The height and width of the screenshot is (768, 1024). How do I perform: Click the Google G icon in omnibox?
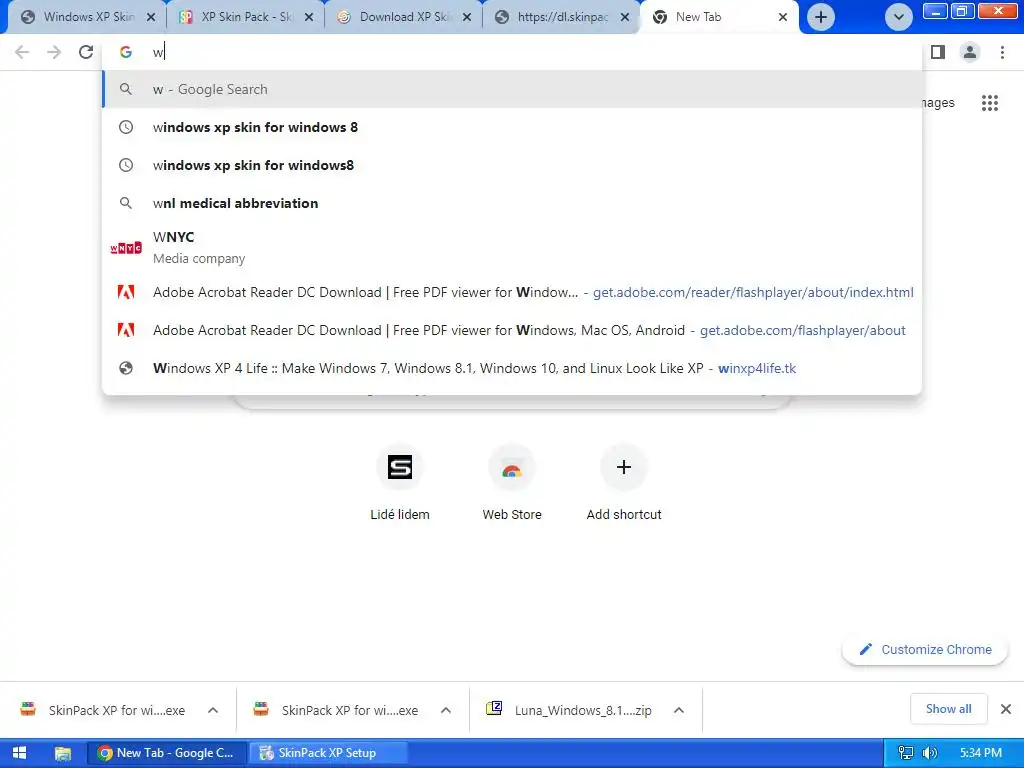click(x=125, y=52)
